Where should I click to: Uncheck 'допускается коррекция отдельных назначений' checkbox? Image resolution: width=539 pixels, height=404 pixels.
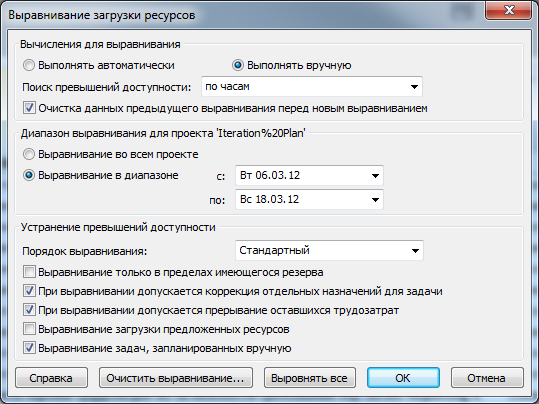[x=29, y=291]
